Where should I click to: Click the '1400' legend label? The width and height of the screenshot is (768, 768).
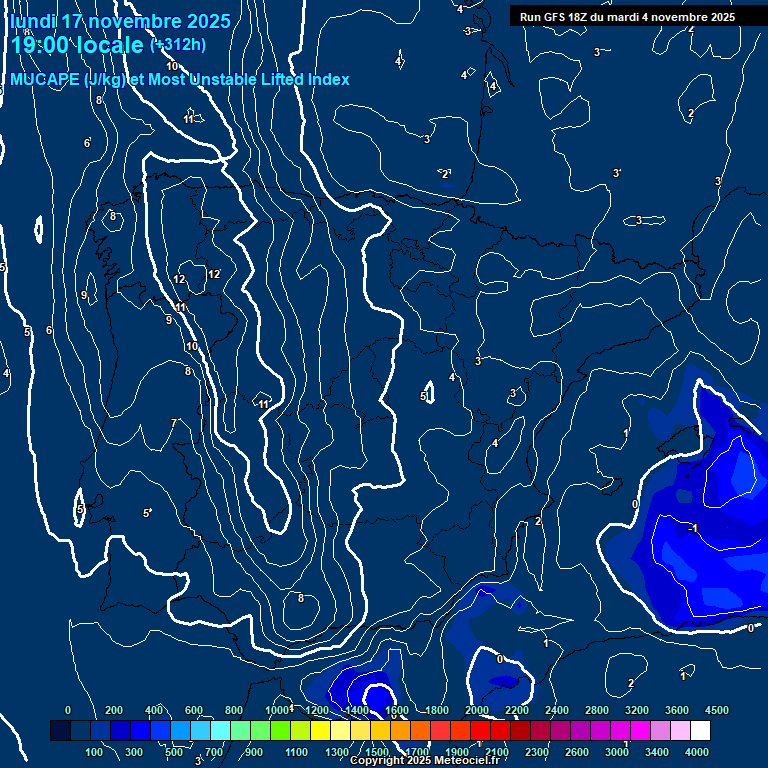click(x=357, y=710)
